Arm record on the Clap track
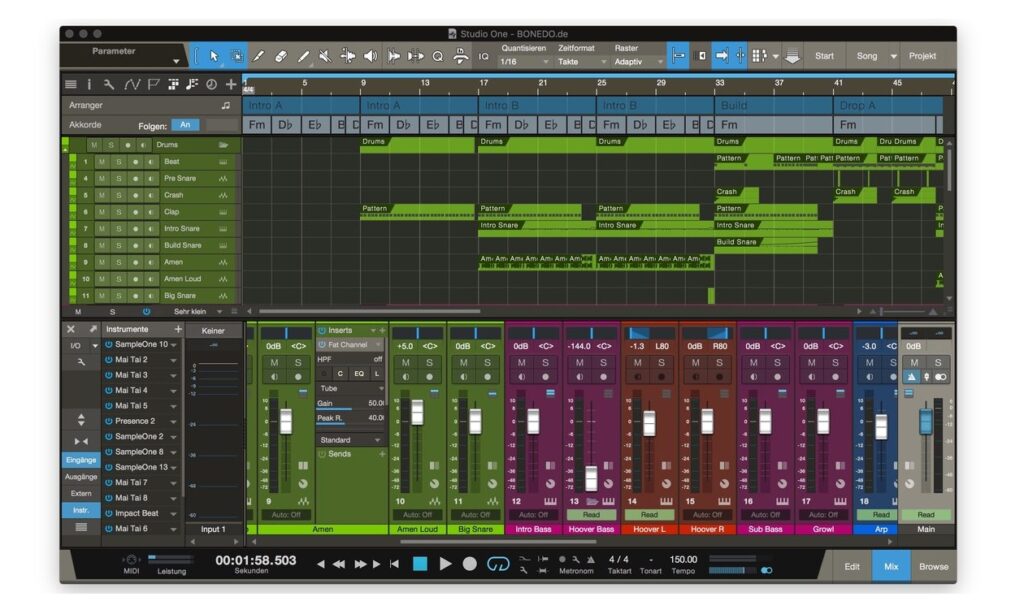Screen dimensions: 1024x614 coord(135,212)
